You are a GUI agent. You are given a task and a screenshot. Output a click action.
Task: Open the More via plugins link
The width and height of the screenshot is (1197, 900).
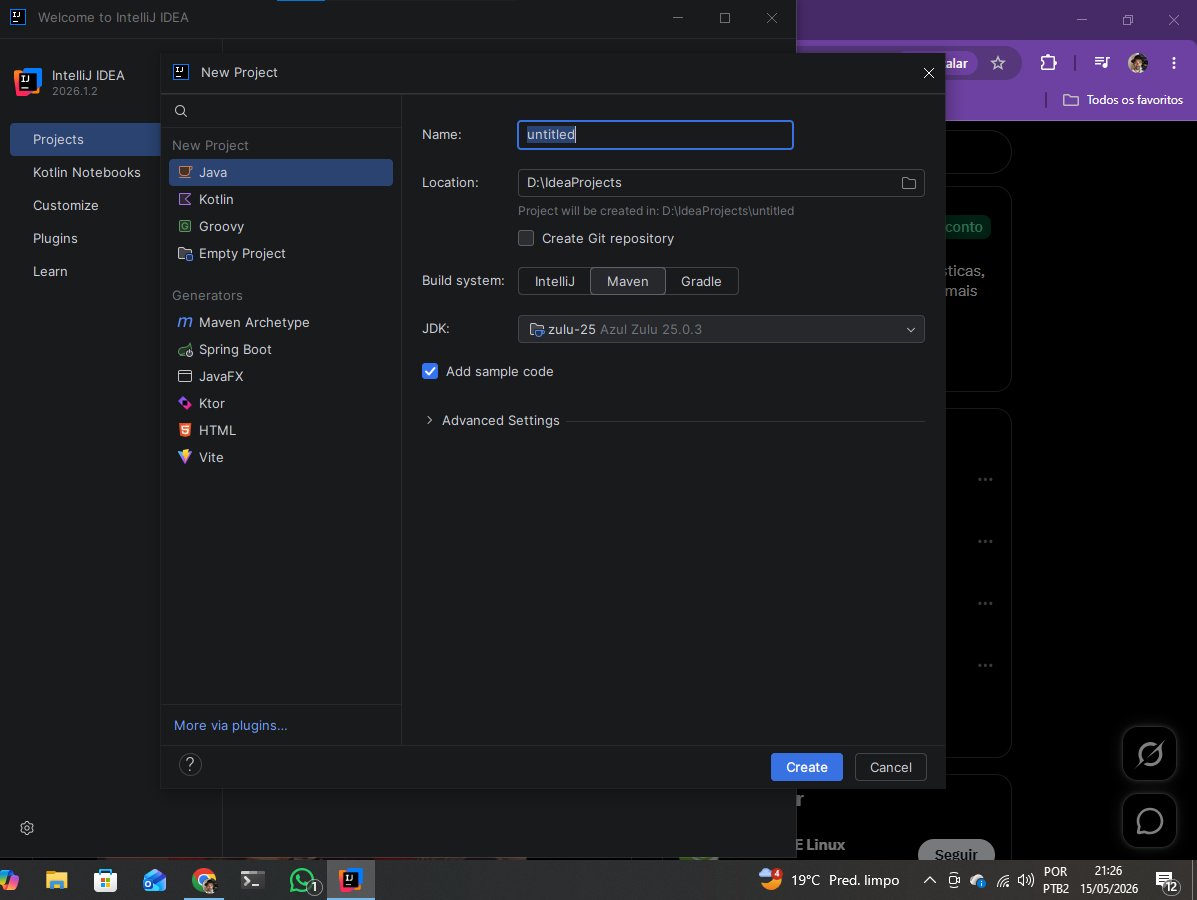coord(231,725)
